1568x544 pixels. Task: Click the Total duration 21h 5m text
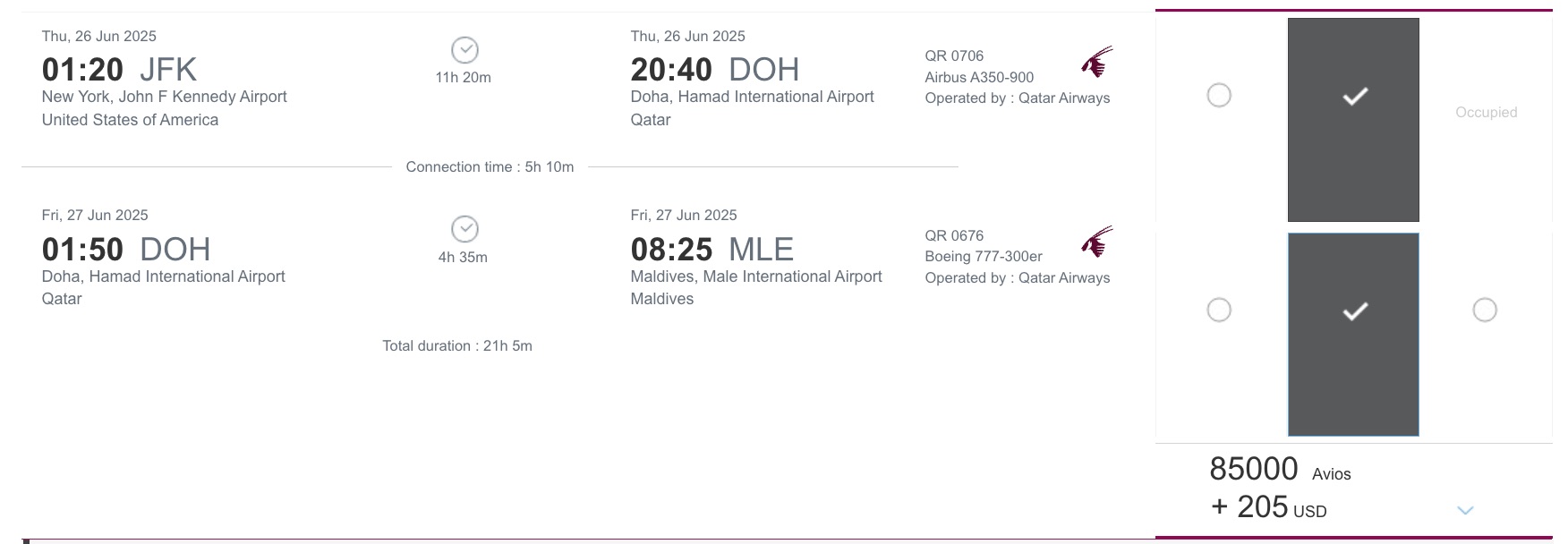coord(456,345)
